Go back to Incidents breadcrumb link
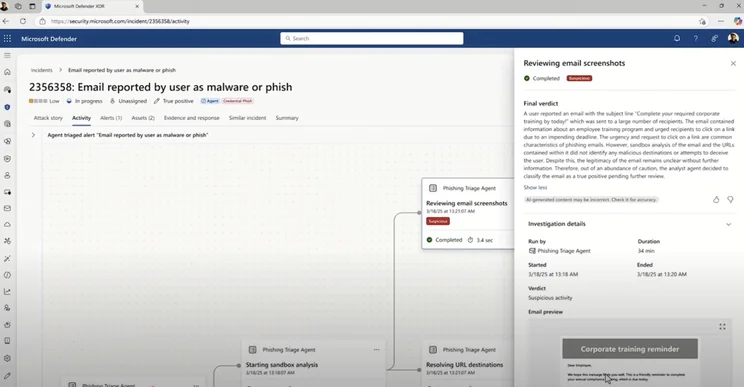 tap(41, 70)
